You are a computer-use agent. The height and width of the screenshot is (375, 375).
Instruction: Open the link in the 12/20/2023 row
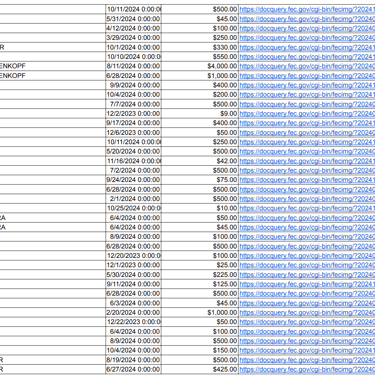307,256
